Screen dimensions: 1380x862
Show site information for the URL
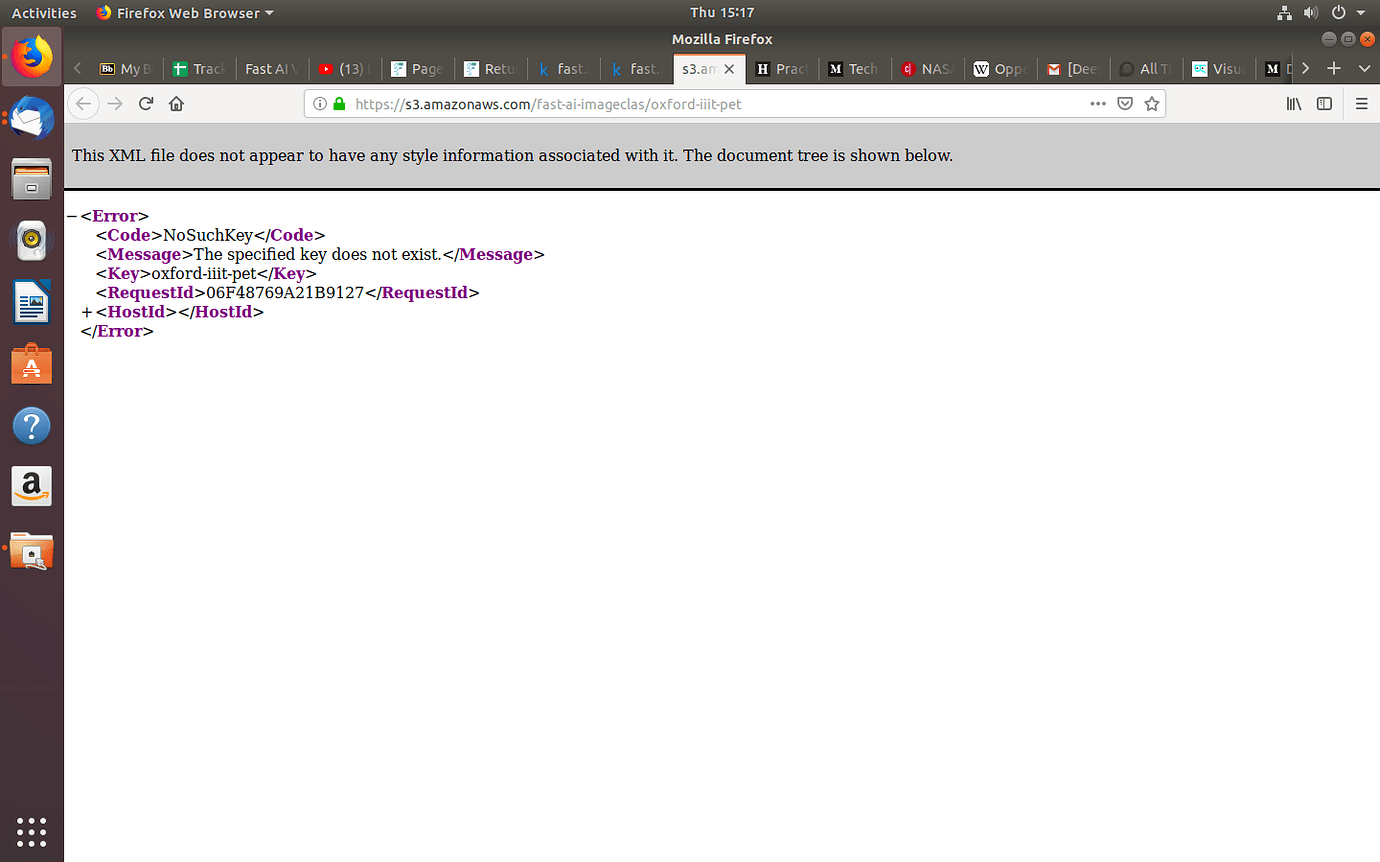[x=320, y=104]
